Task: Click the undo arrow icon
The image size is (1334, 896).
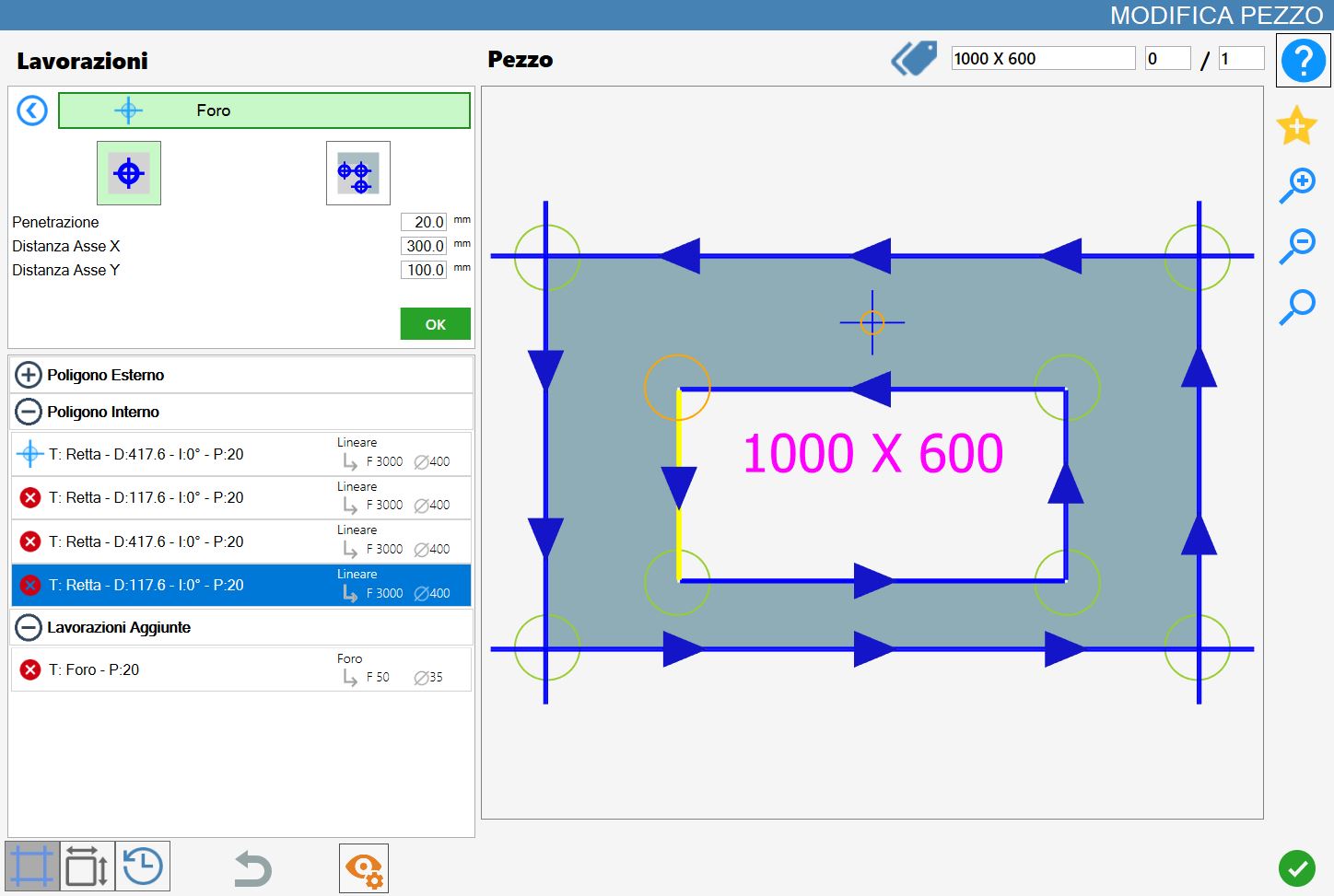Action: (x=252, y=868)
